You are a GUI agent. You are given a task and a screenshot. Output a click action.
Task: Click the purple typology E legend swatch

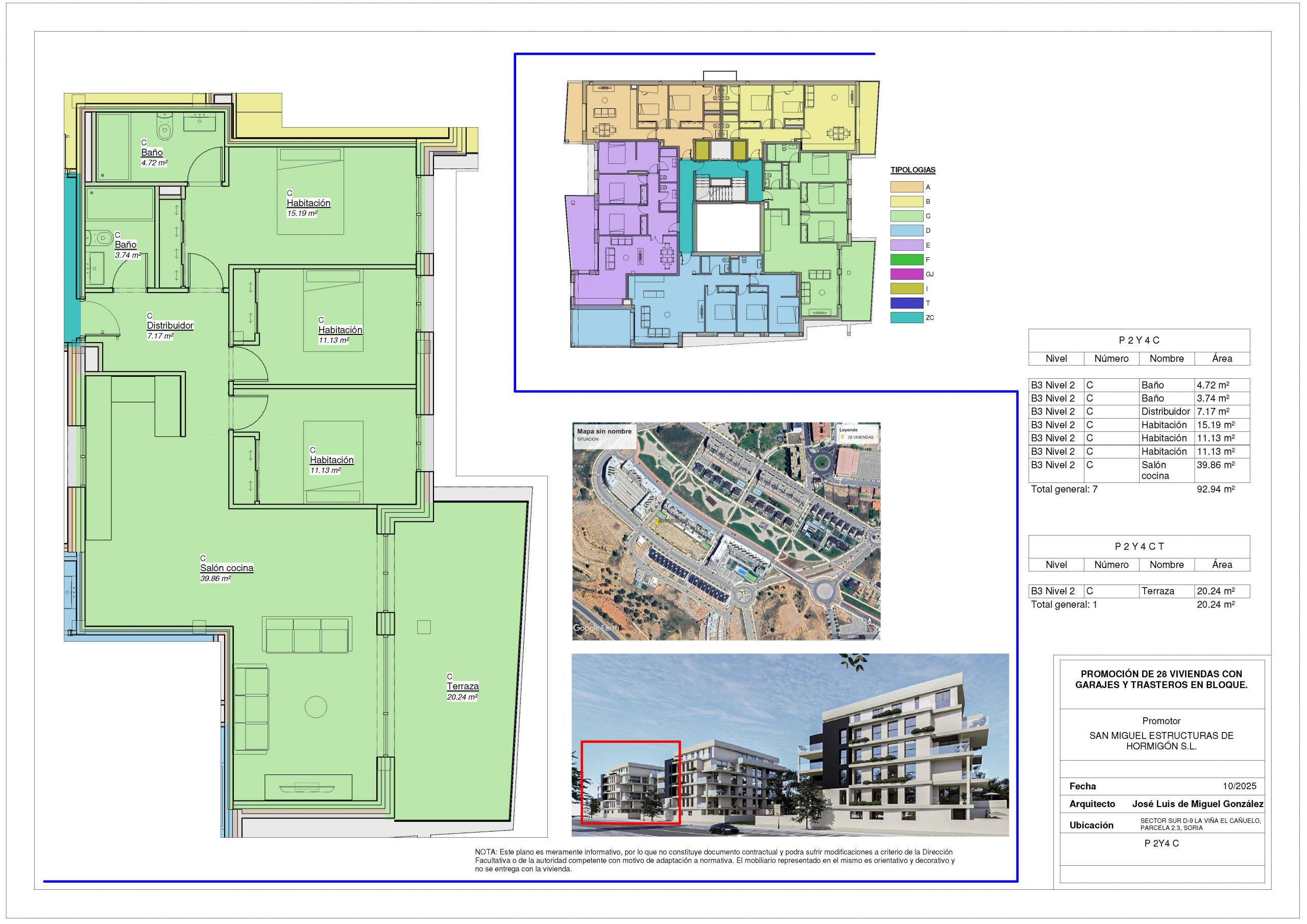click(906, 246)
